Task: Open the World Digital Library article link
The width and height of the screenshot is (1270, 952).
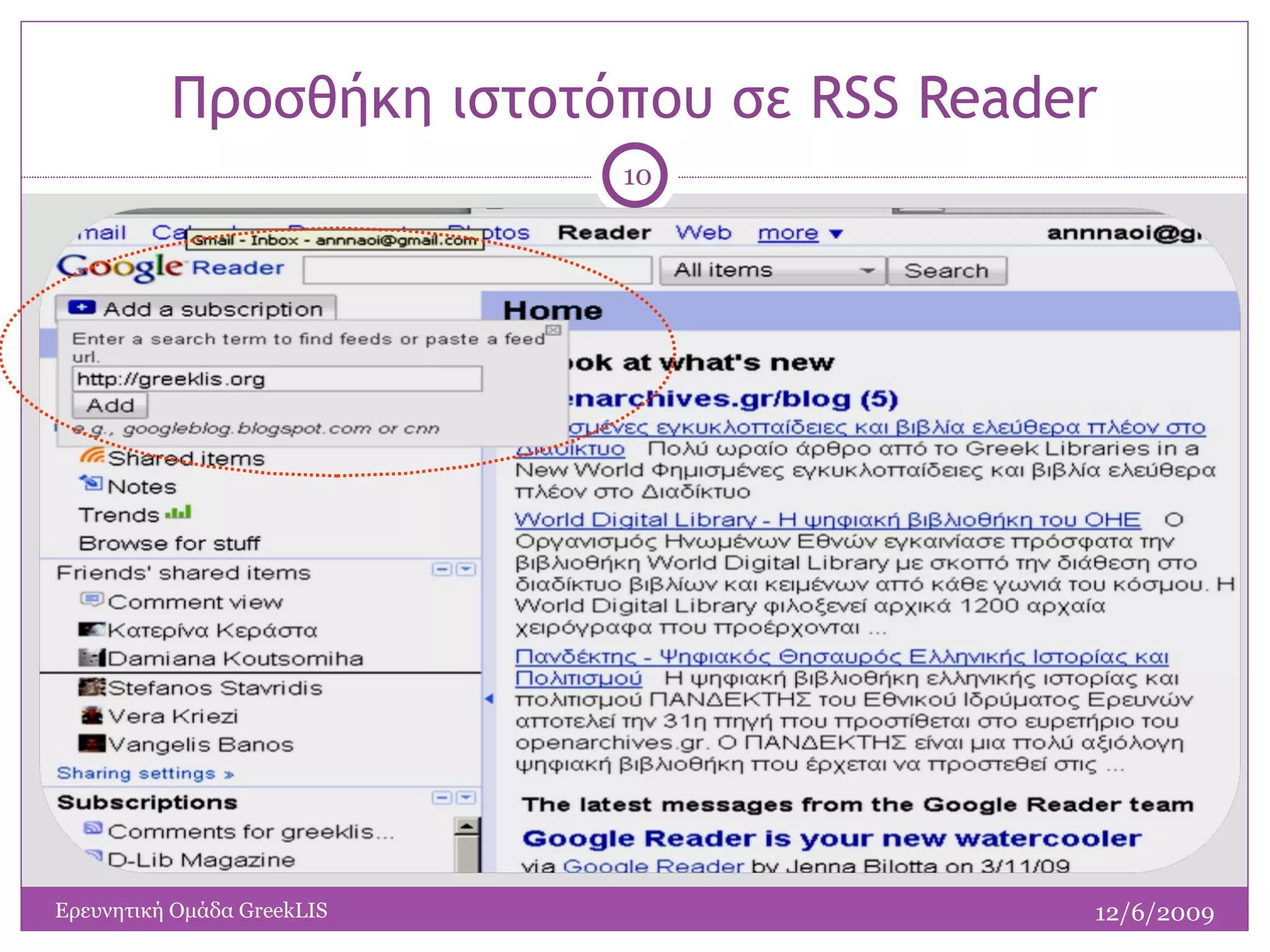Action: (x=827, y=519)
